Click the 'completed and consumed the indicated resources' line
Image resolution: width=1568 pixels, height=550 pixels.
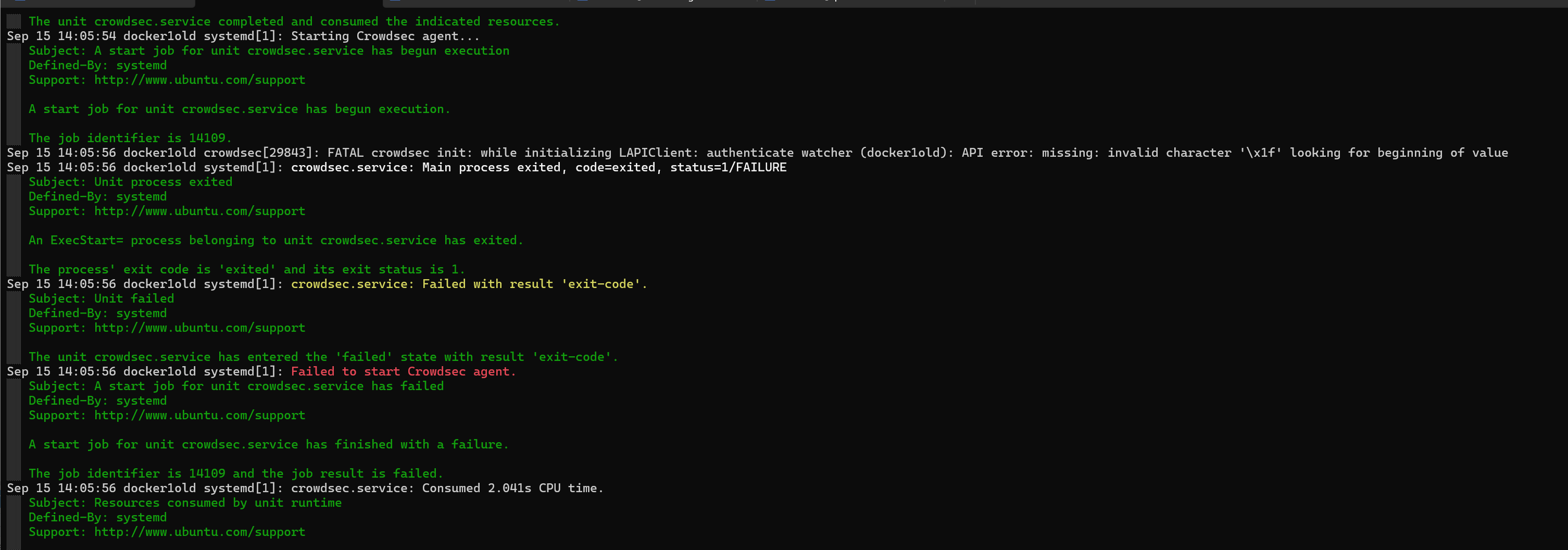[293, 21]
